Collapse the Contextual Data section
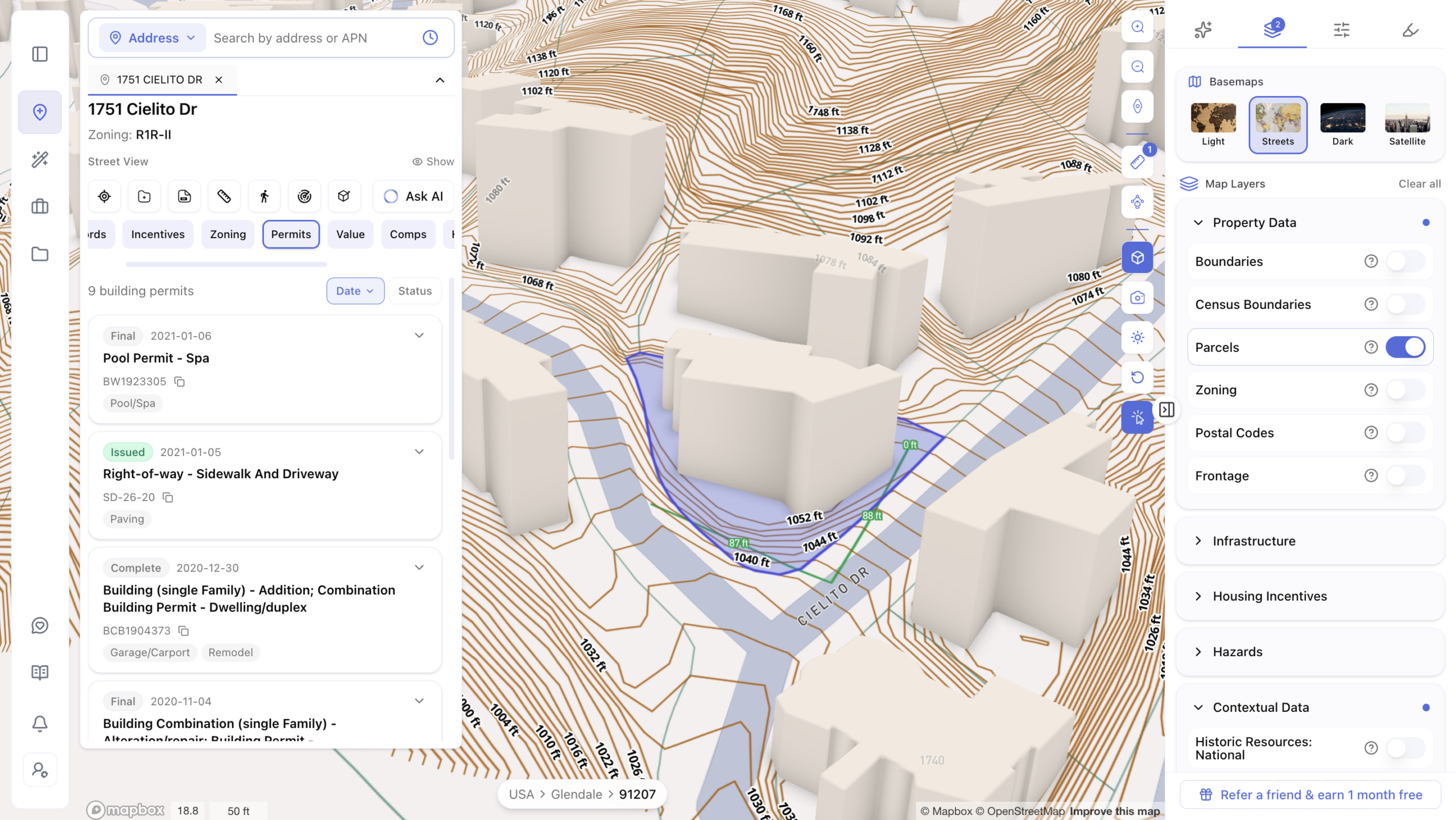The width and height of the screenshot is (1456, 820). [1198, 707]
